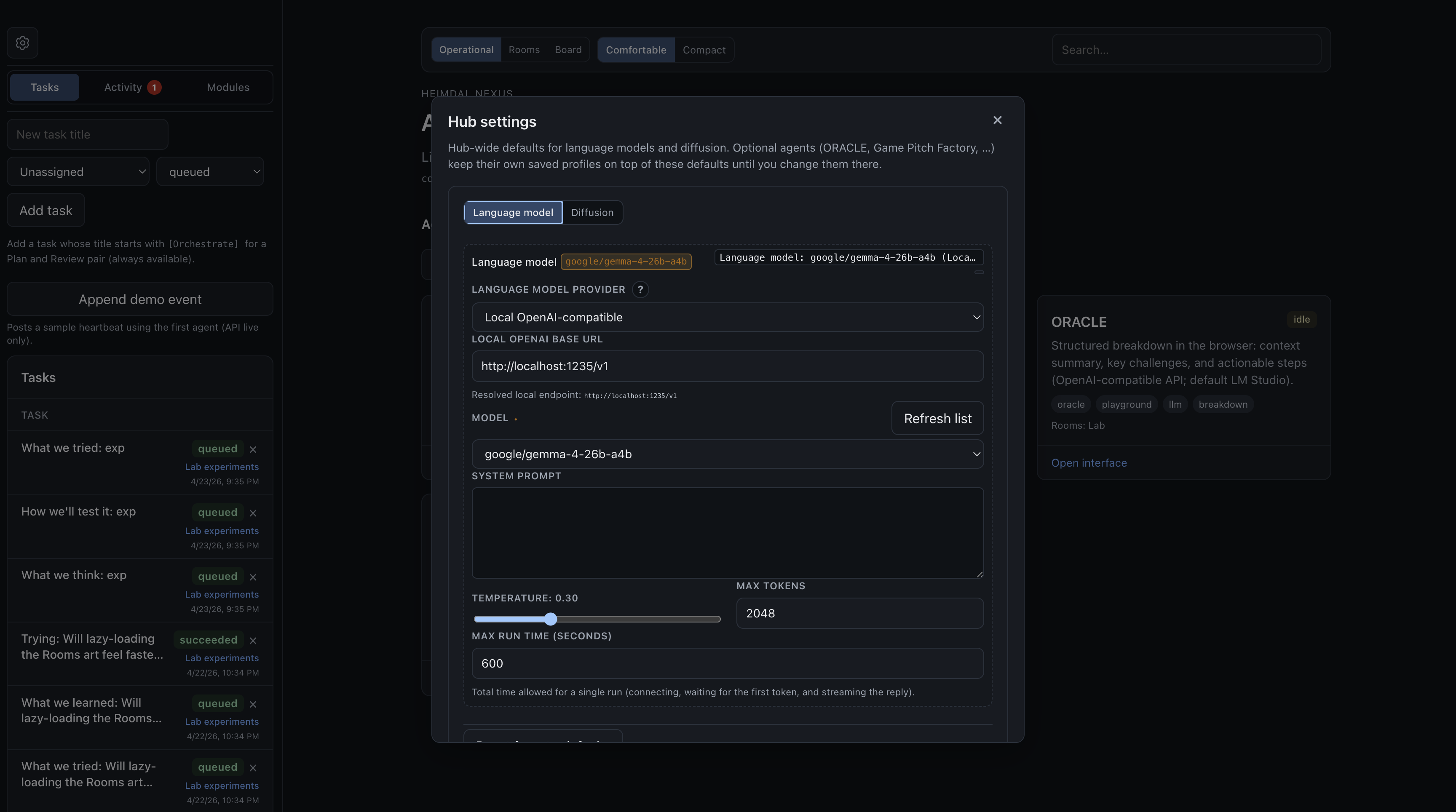This screenshot has height=812, width=1456.
Task: Adjust the Temperature slider
Action: click(x=597, y=619)
